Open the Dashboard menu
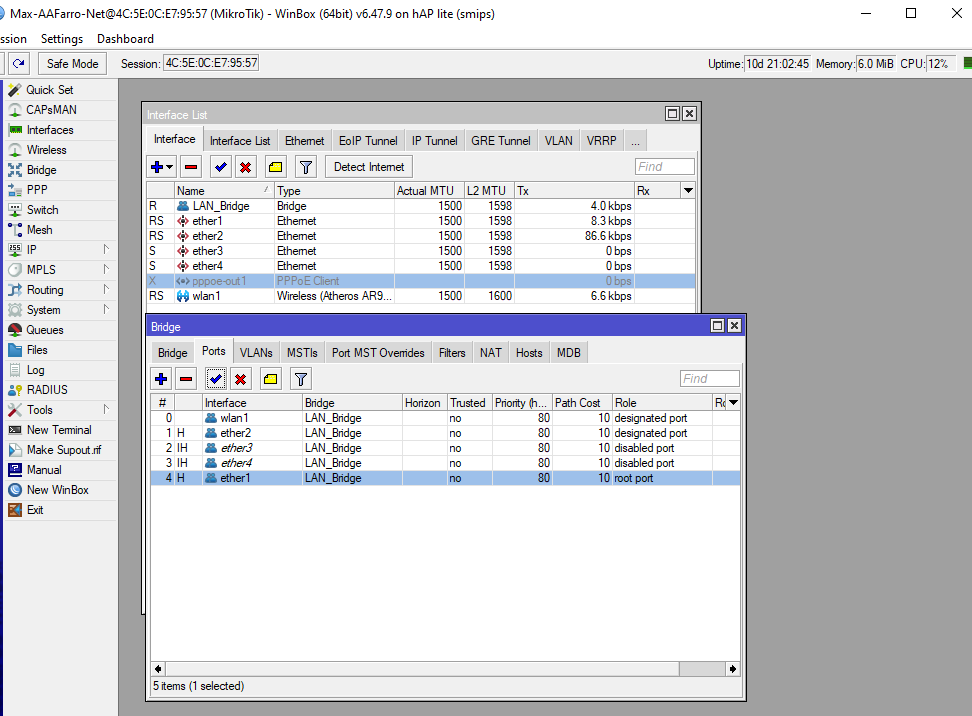Screen dimensions: 972x716 (x=125, y=39)
